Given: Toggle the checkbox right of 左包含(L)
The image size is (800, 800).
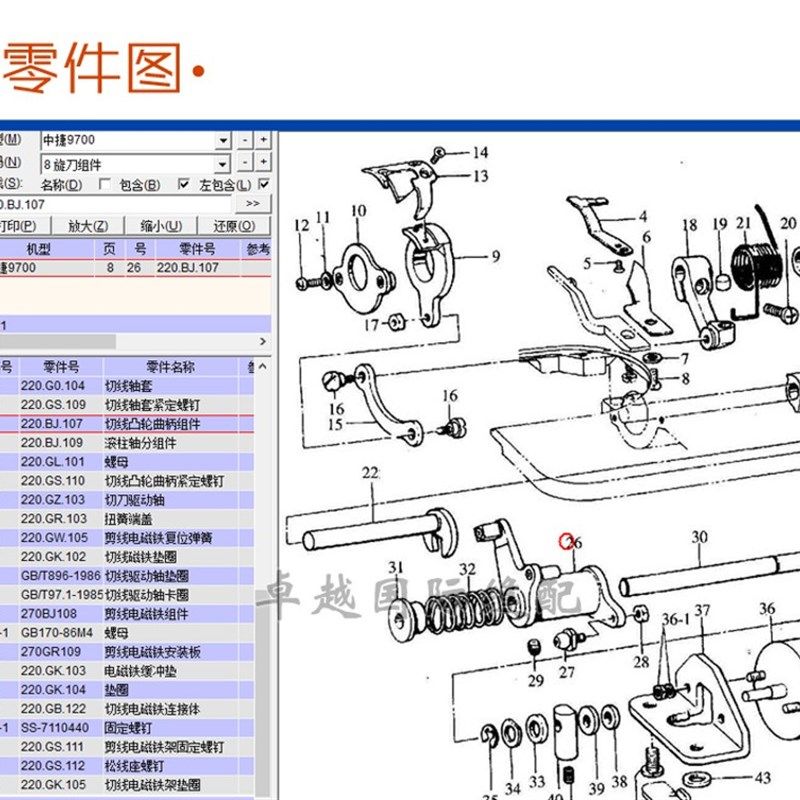Looking at the screenshot, I should (x=262, y=183).
